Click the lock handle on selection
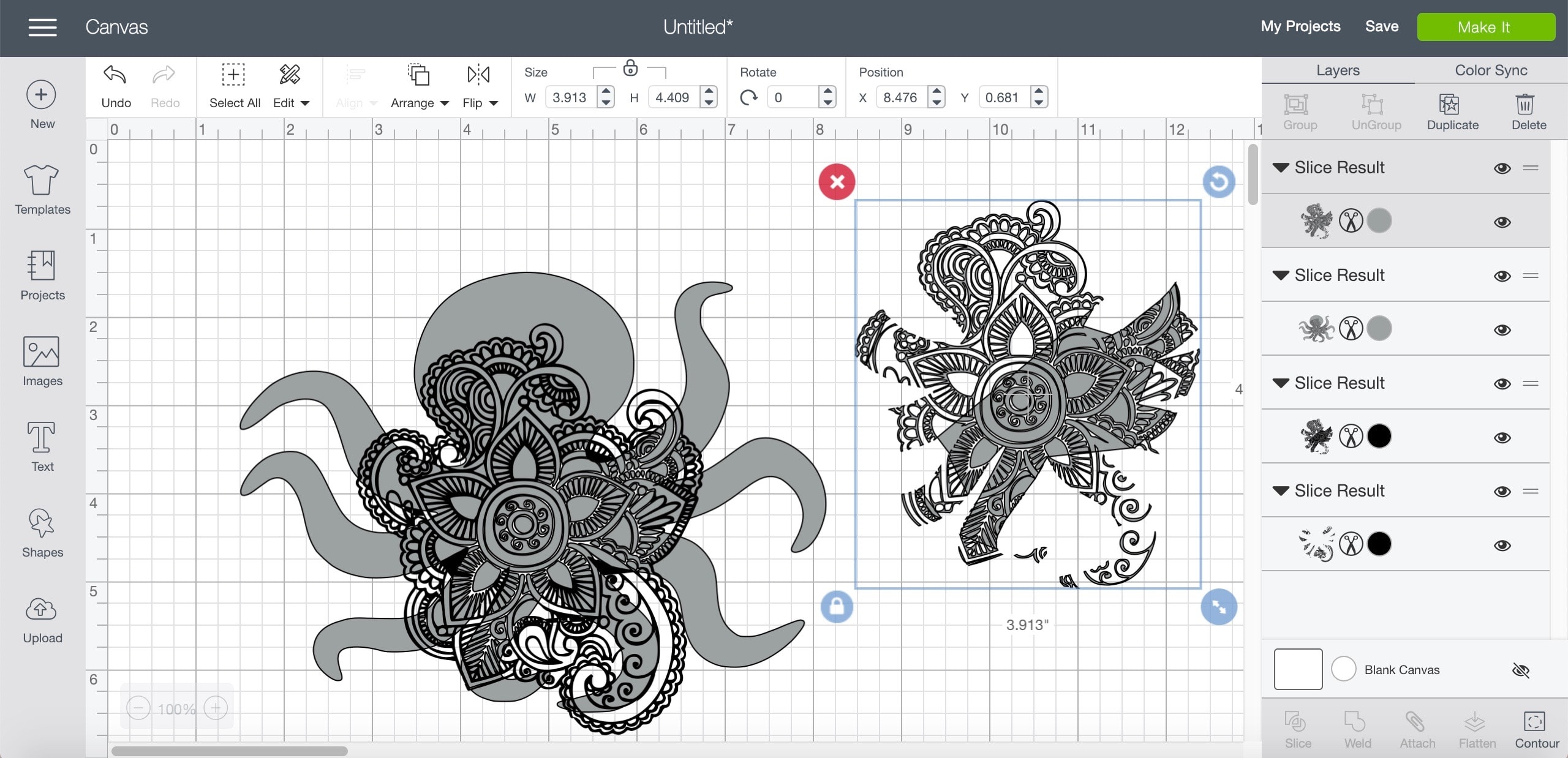Screen dimensions: 1568x758 (837, 607)
